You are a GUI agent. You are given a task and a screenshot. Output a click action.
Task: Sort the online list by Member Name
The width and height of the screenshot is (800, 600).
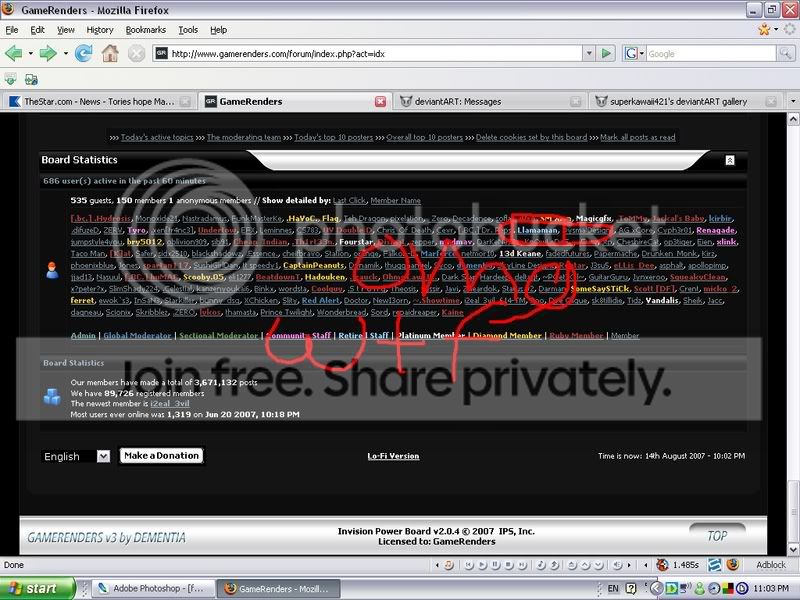(395, 201)
